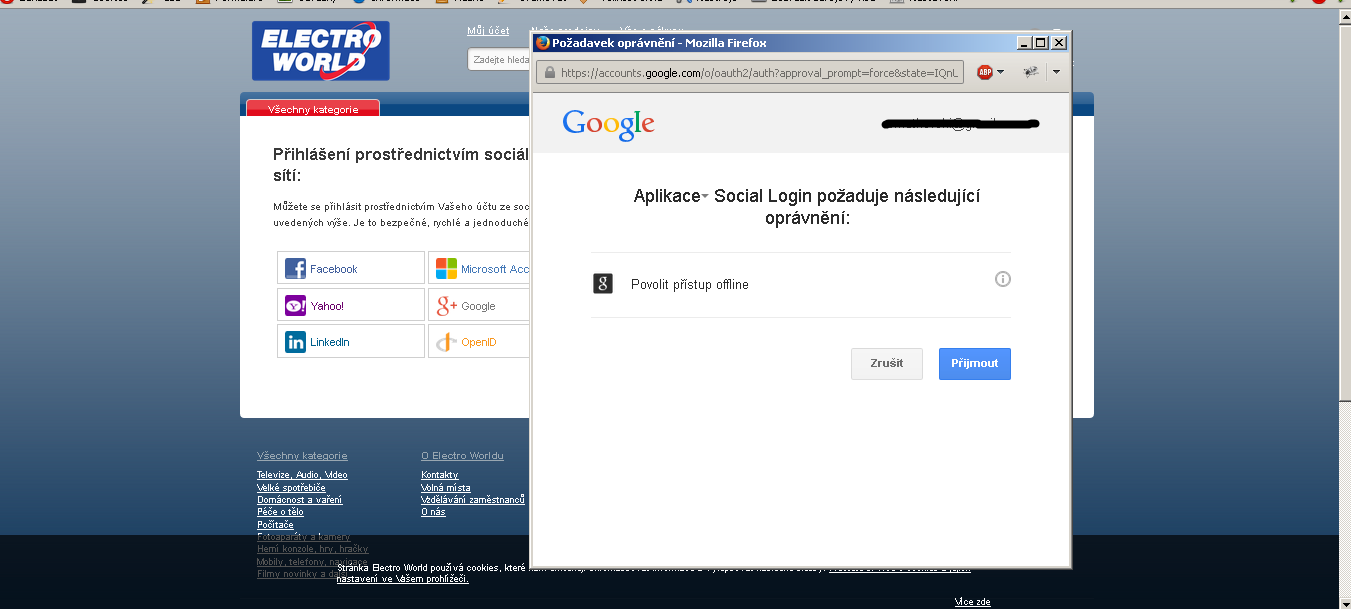Click O Electro Worldu footer heading link
1351x609 pixels.
(462, 455)
